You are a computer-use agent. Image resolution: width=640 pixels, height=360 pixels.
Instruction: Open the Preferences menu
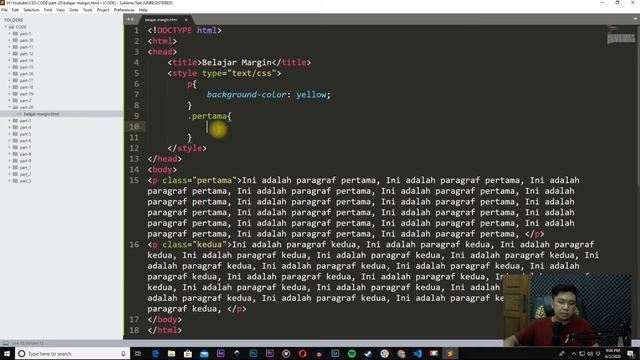tap(124, 10)
